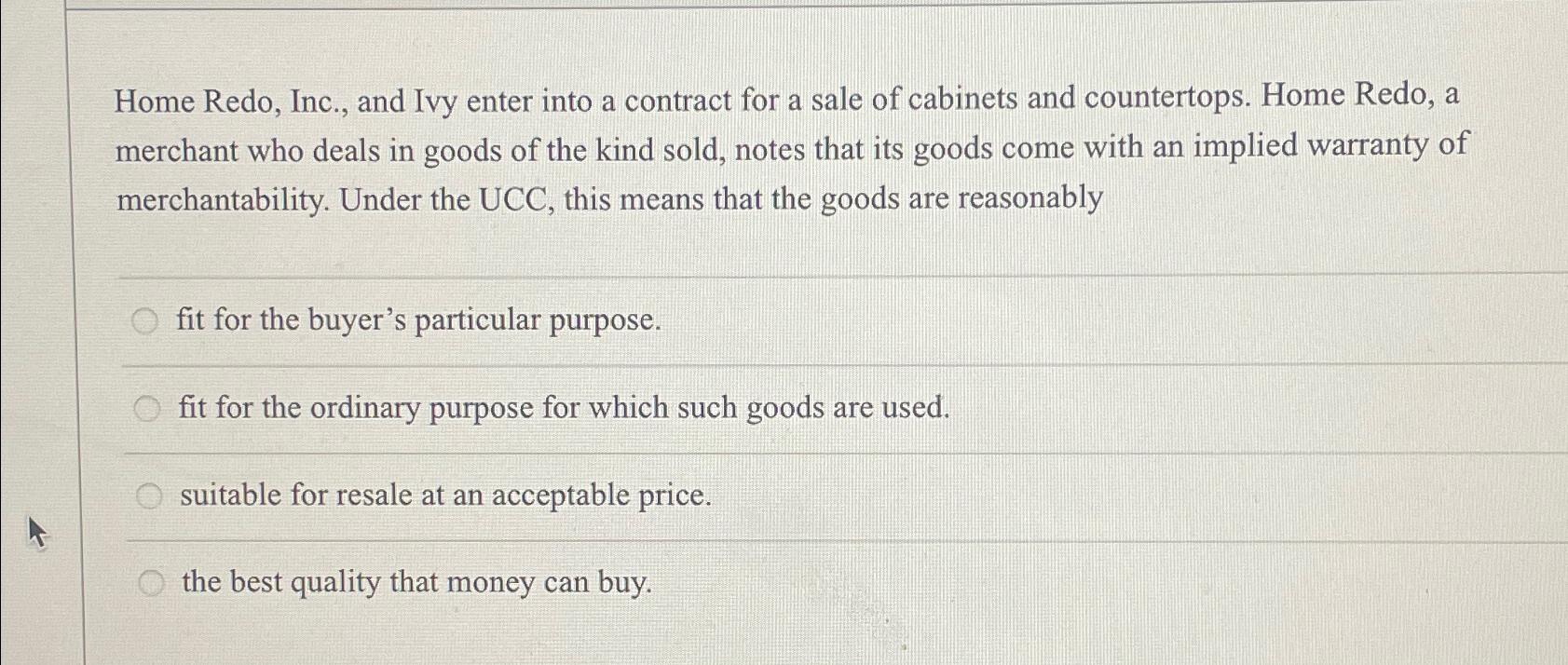Click the answer text "fit for the ordinary purpose for which such goods are used"
This screenshot has width=1568, height=665.
[x=564, y=407]
